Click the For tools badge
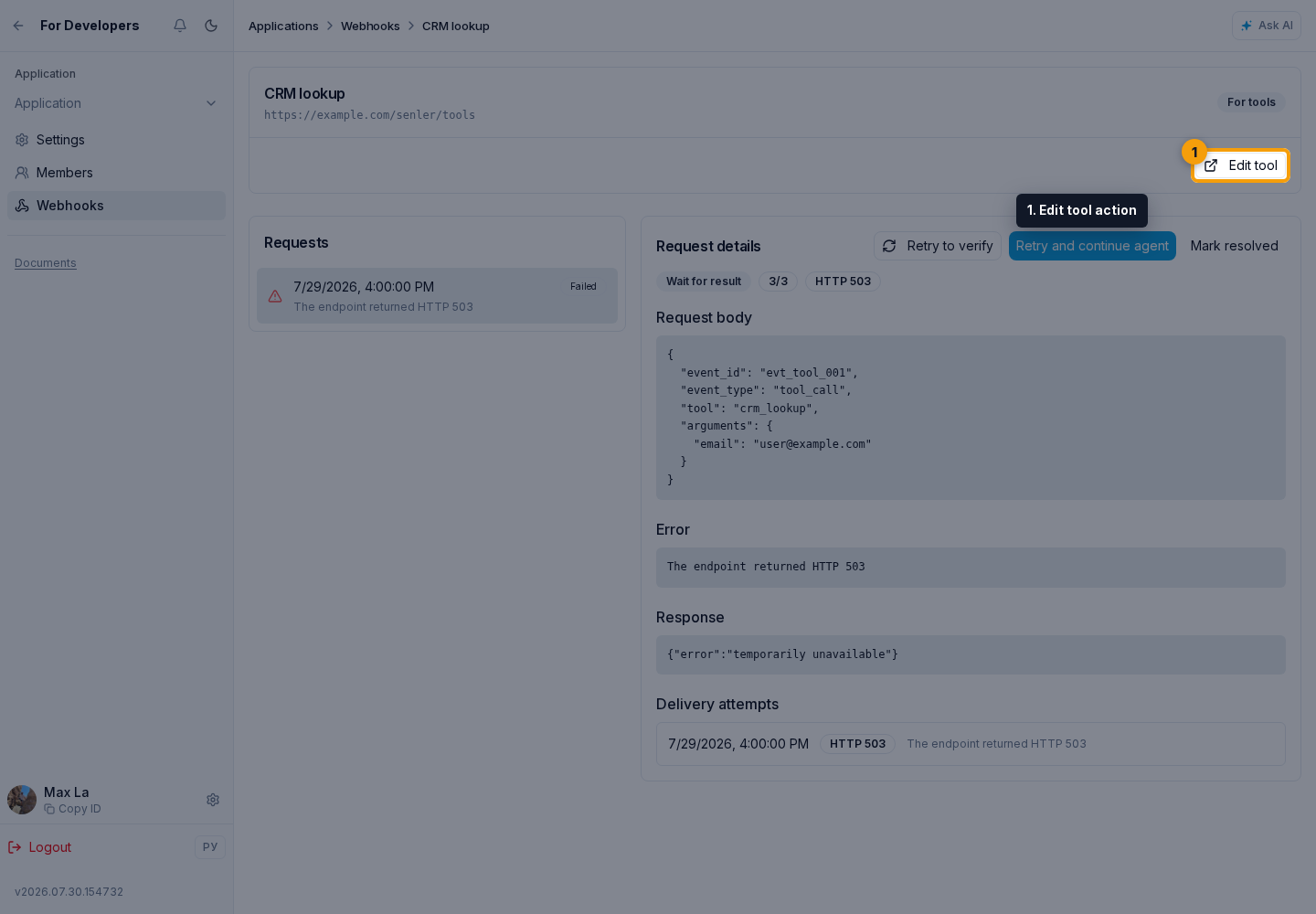 click(1251, 102)
